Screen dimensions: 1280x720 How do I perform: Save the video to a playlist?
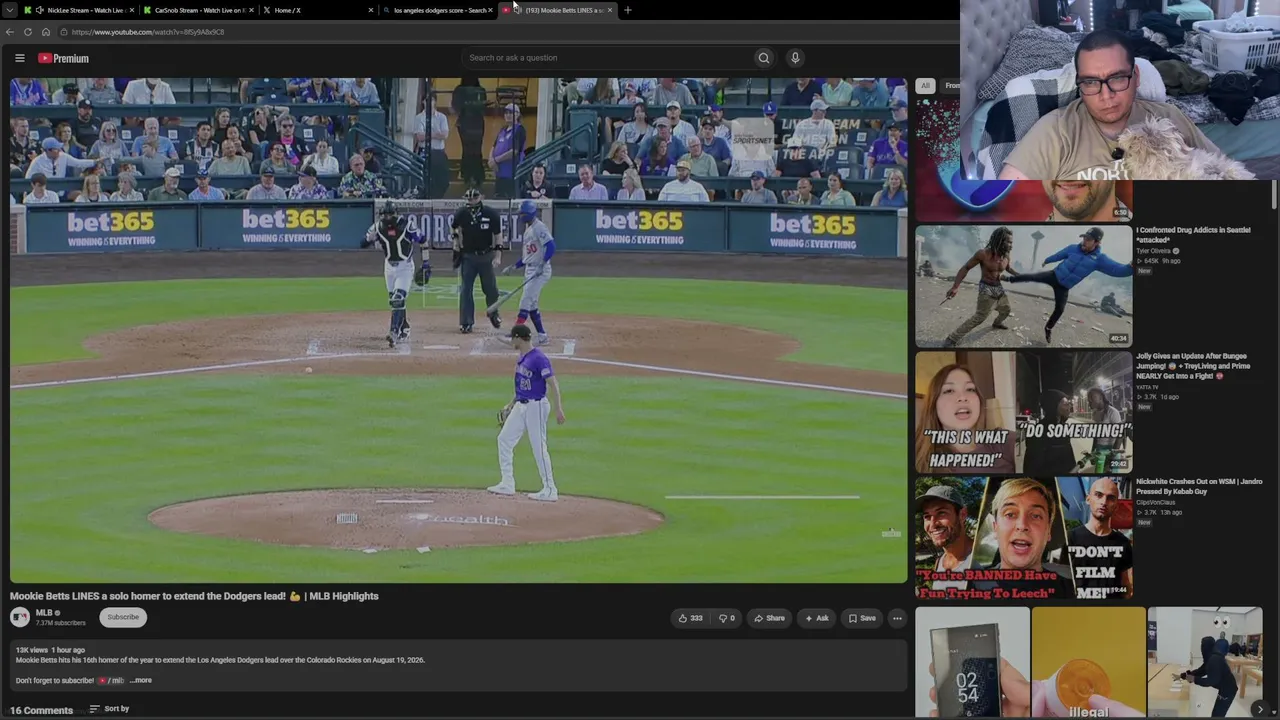862,618
